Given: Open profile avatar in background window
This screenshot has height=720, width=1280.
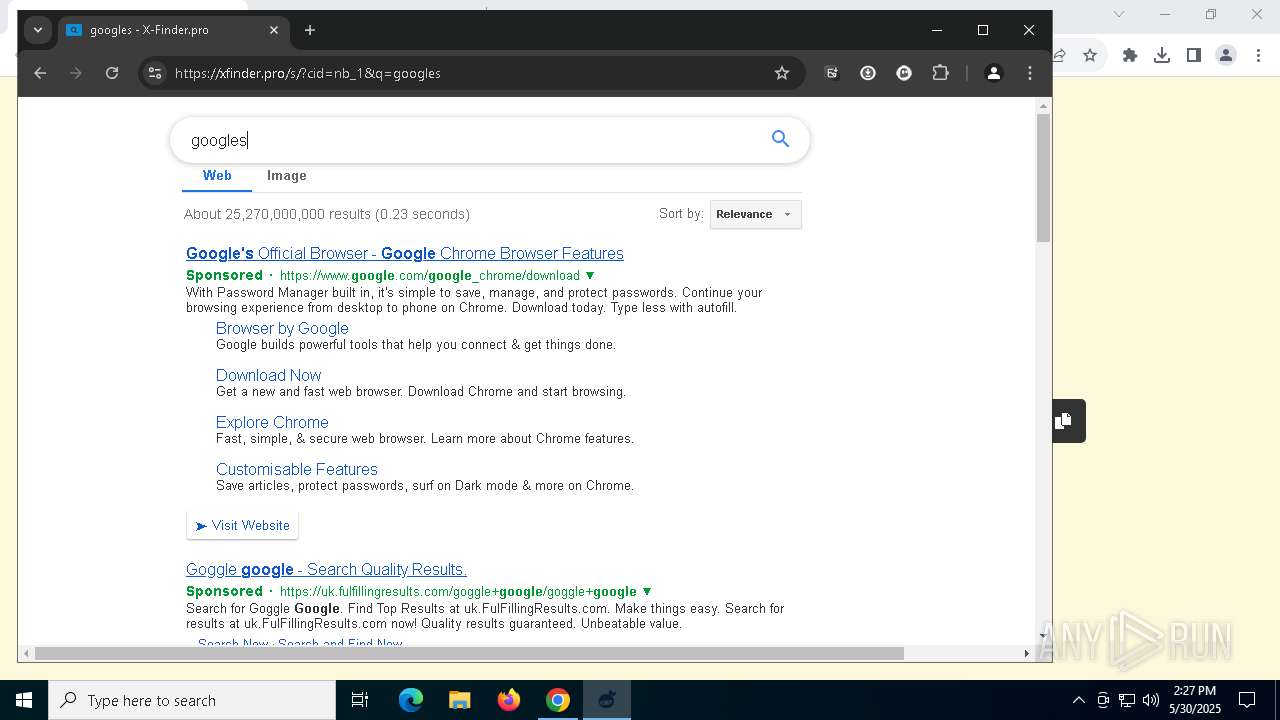Looking at the screenshot, I should point(1226,55).
